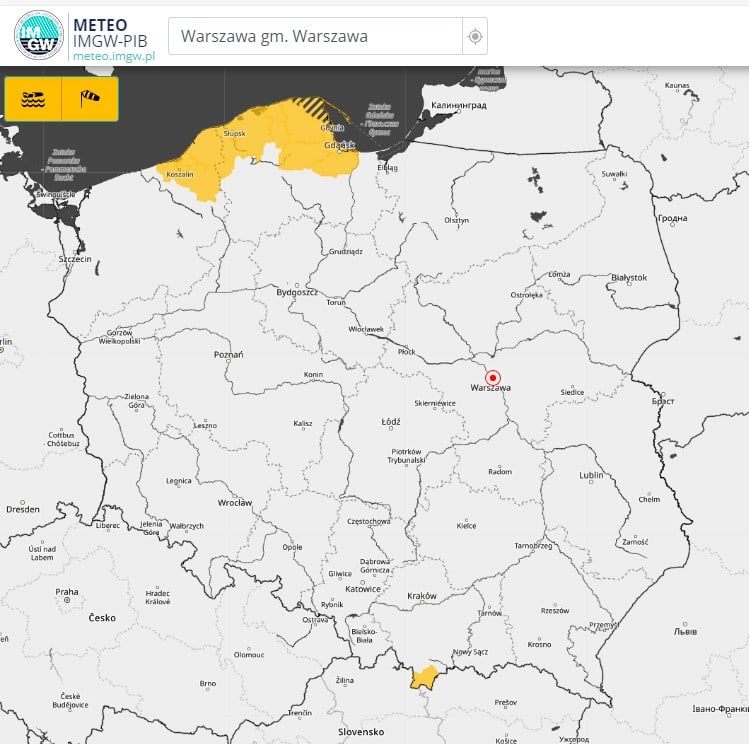749x744 pixels.
Task: Click the Kraków city label on map
Action: click(422, 596)
